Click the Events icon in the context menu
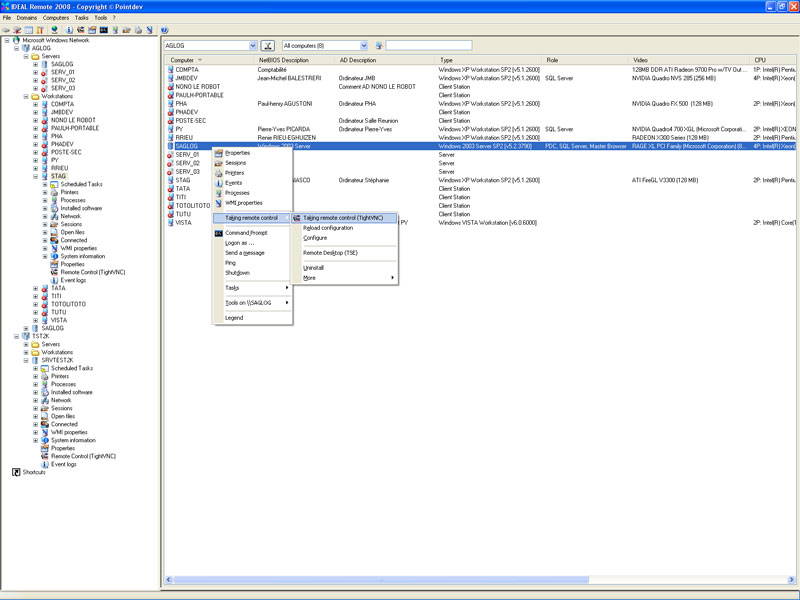The width and height of the screenshot is (800, 600). pos(219,183)
